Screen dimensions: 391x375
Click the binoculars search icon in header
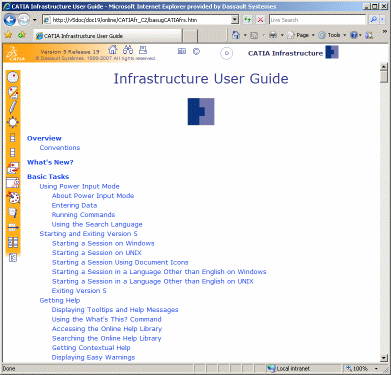(128, 50)
